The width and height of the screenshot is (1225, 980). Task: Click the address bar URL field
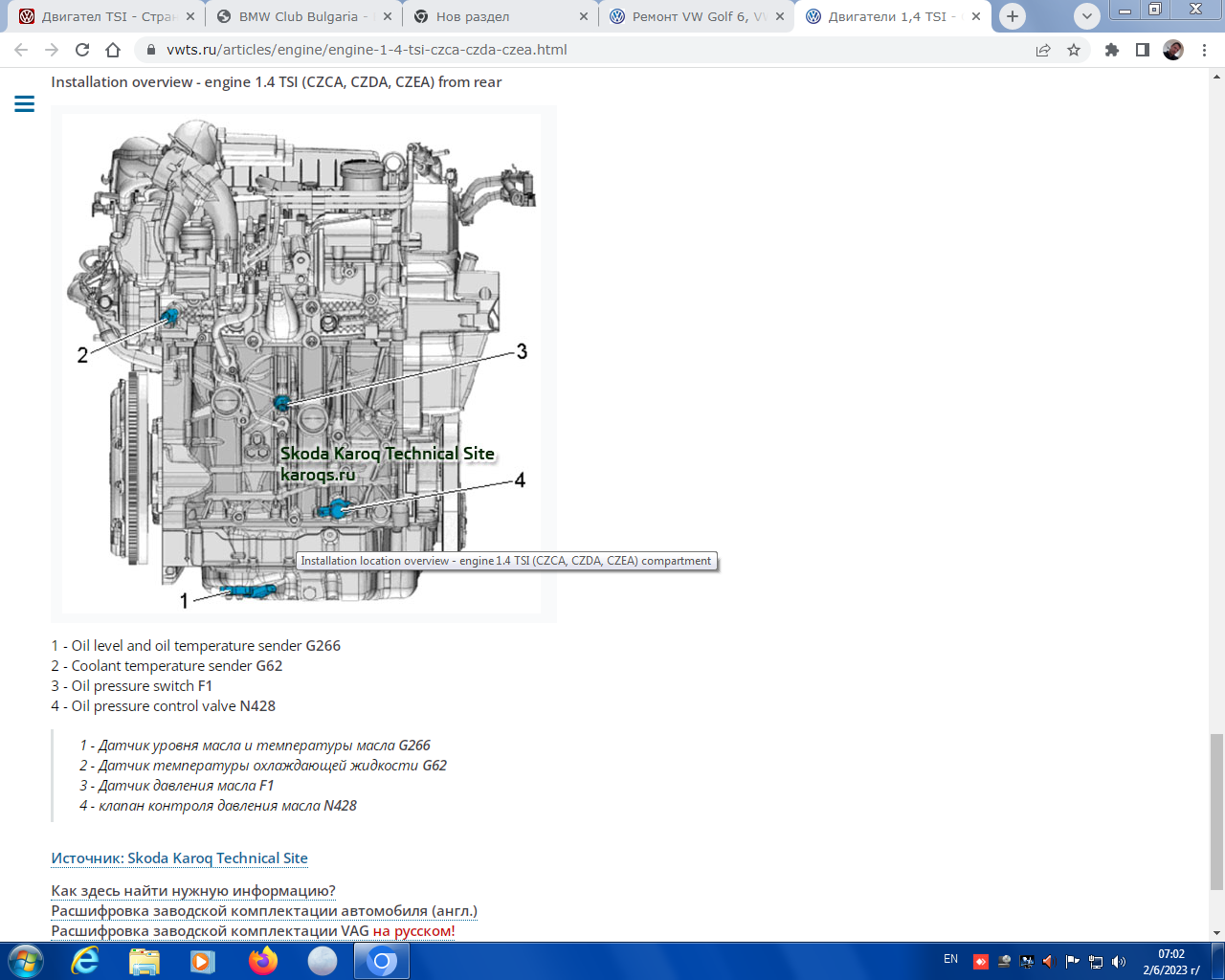[x=574, y=50]
